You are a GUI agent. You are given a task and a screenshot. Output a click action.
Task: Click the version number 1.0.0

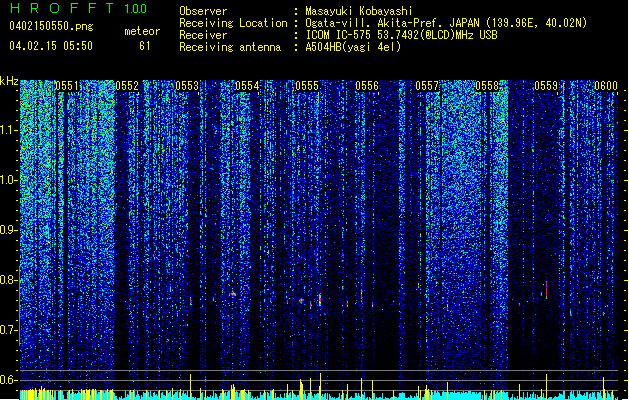click(x=136, y=9)
